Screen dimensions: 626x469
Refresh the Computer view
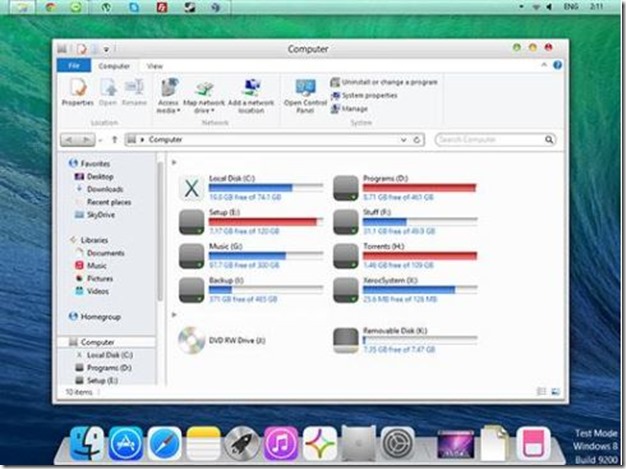point(416,140)
